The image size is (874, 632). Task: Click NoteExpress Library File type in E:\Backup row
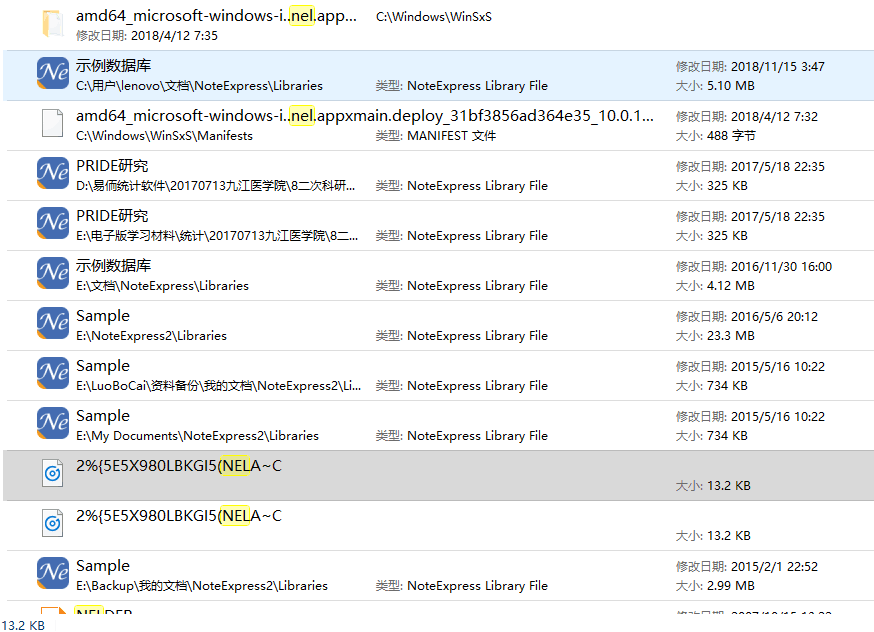pos(478,586)
